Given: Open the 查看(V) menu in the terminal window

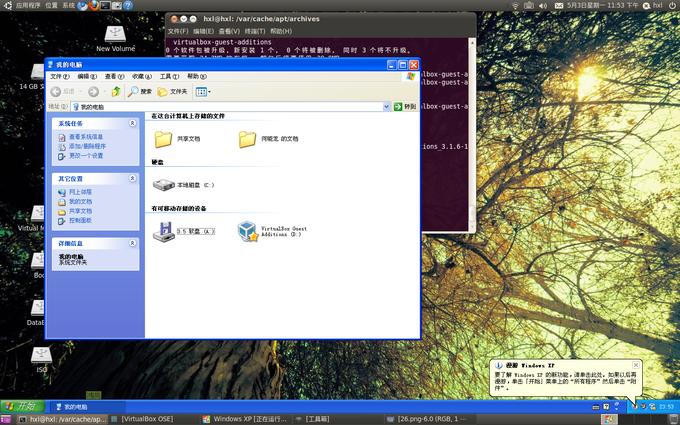Looking at the screenshot, I should [229, 31].
